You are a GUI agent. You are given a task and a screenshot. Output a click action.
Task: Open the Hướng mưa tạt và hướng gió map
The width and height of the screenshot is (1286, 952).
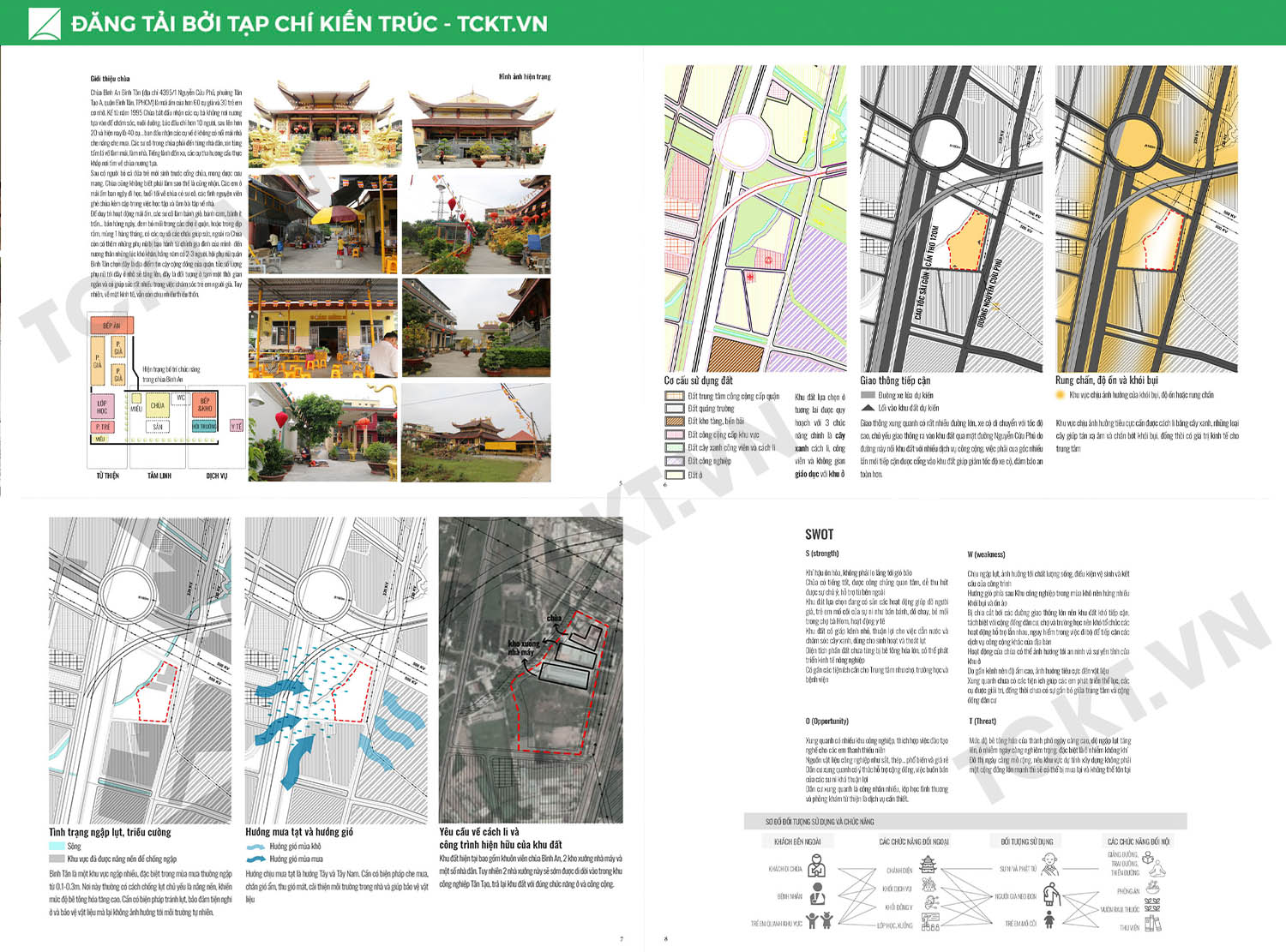point(336,670)
